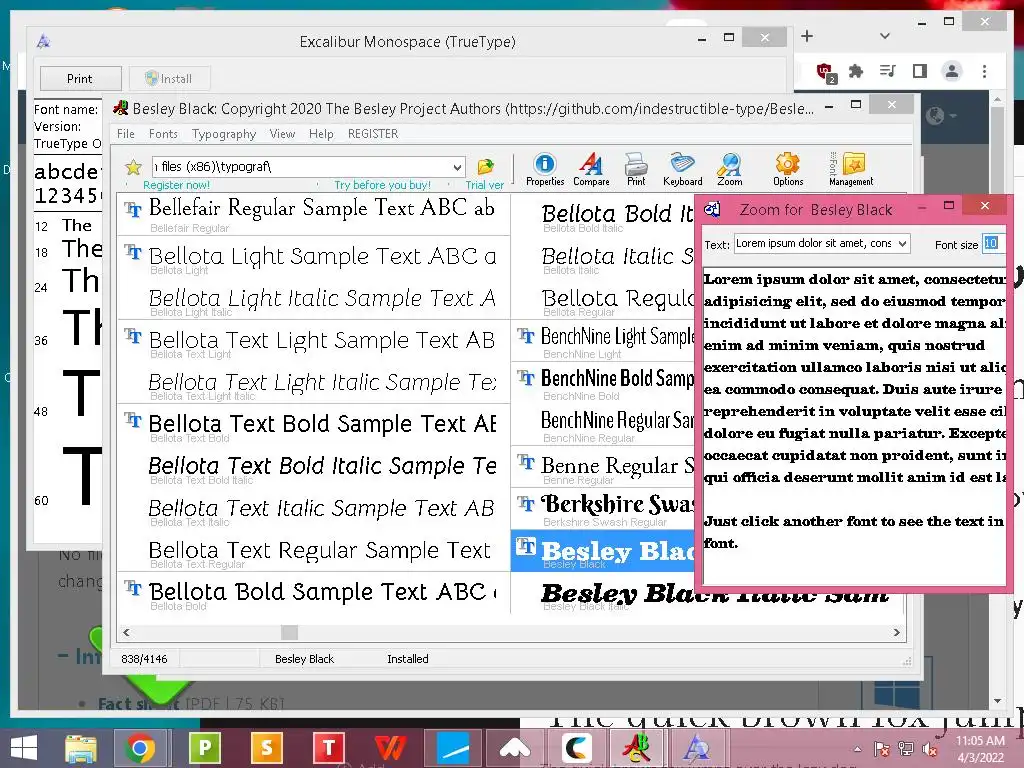
Task: Open Chrome extensions puzzle icon
Action: pos(856,71)
